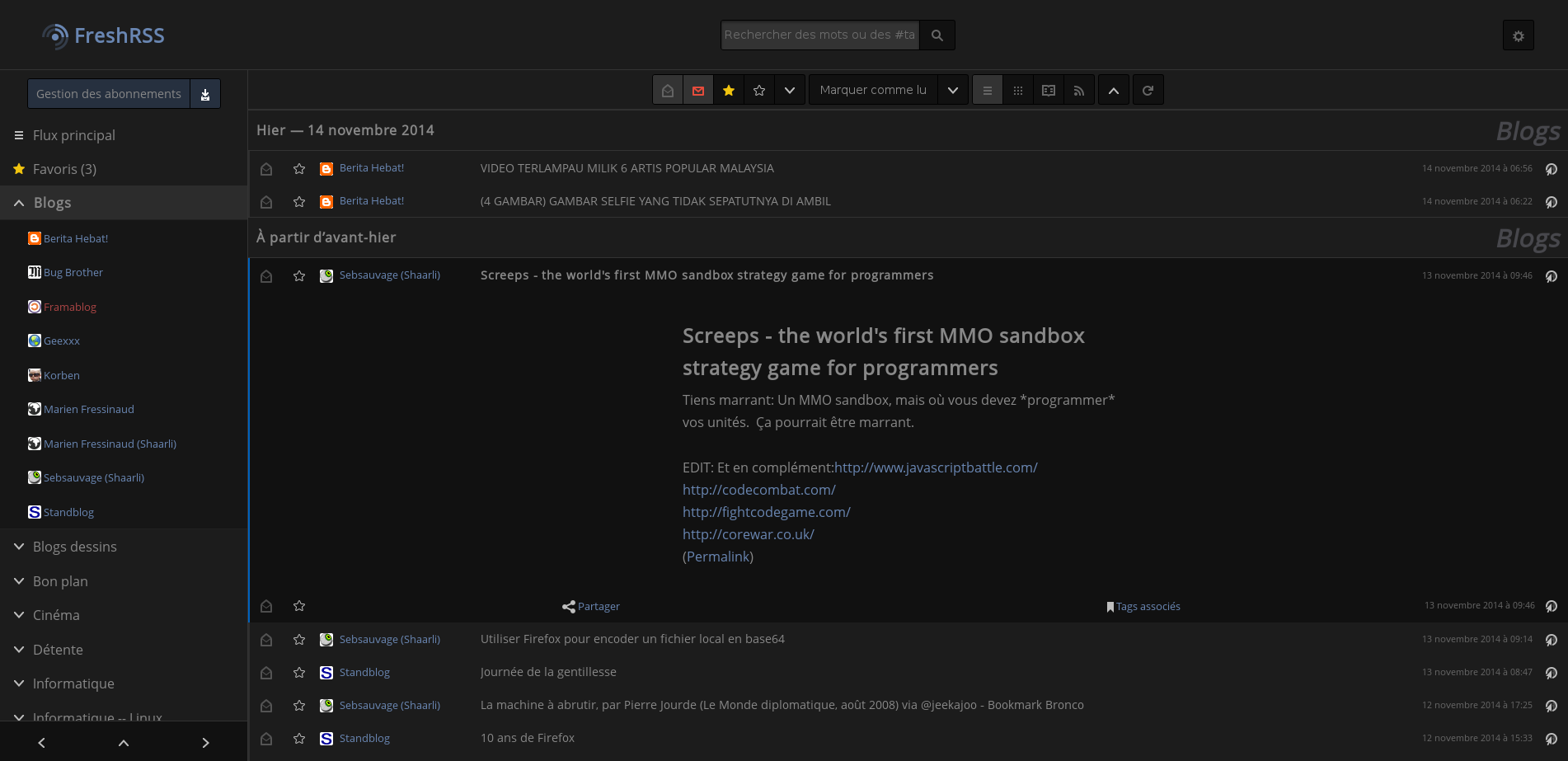Click in the search input field

click(819, 35)
